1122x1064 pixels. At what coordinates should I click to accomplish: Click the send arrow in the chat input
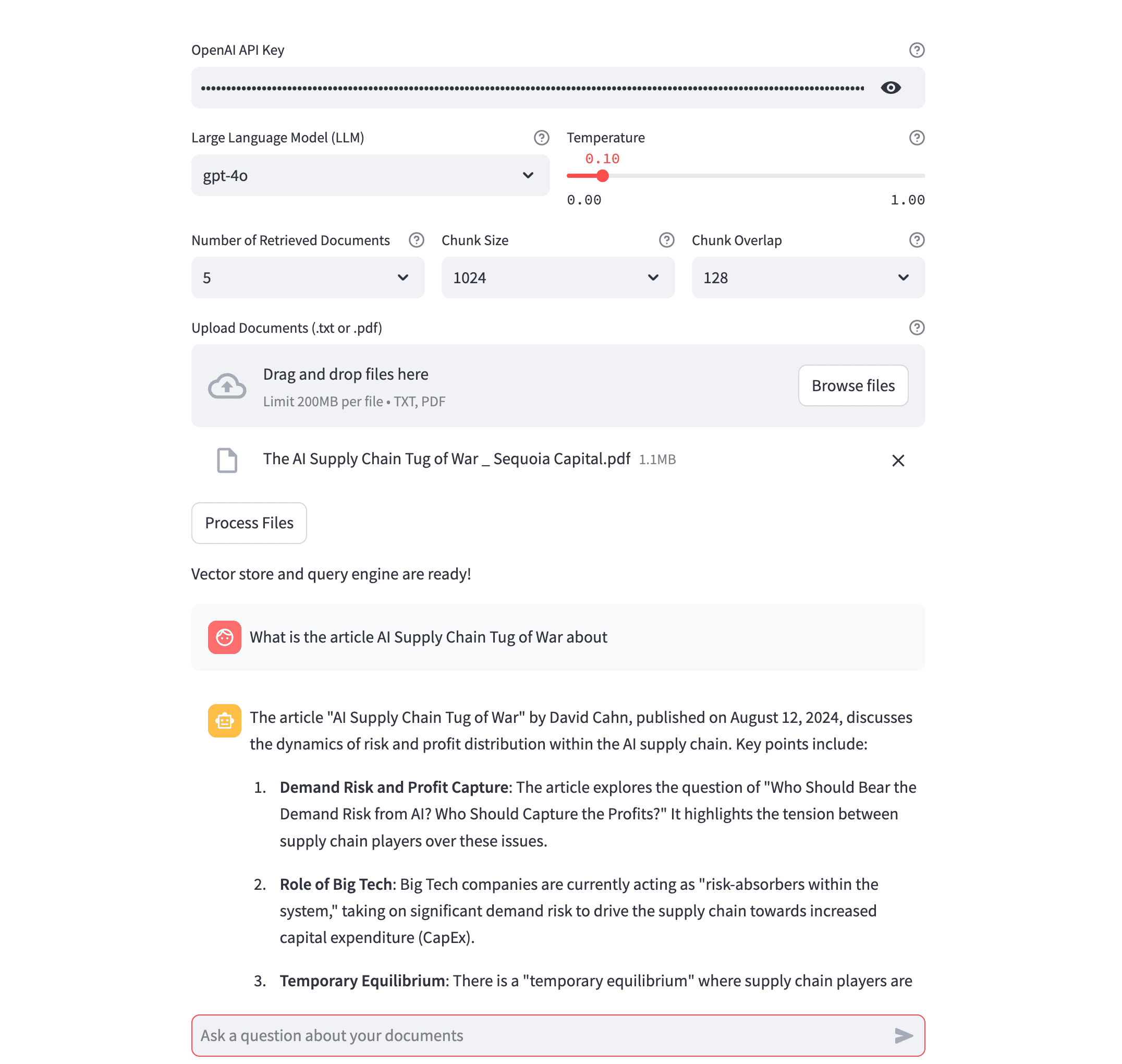(902, 1035)
